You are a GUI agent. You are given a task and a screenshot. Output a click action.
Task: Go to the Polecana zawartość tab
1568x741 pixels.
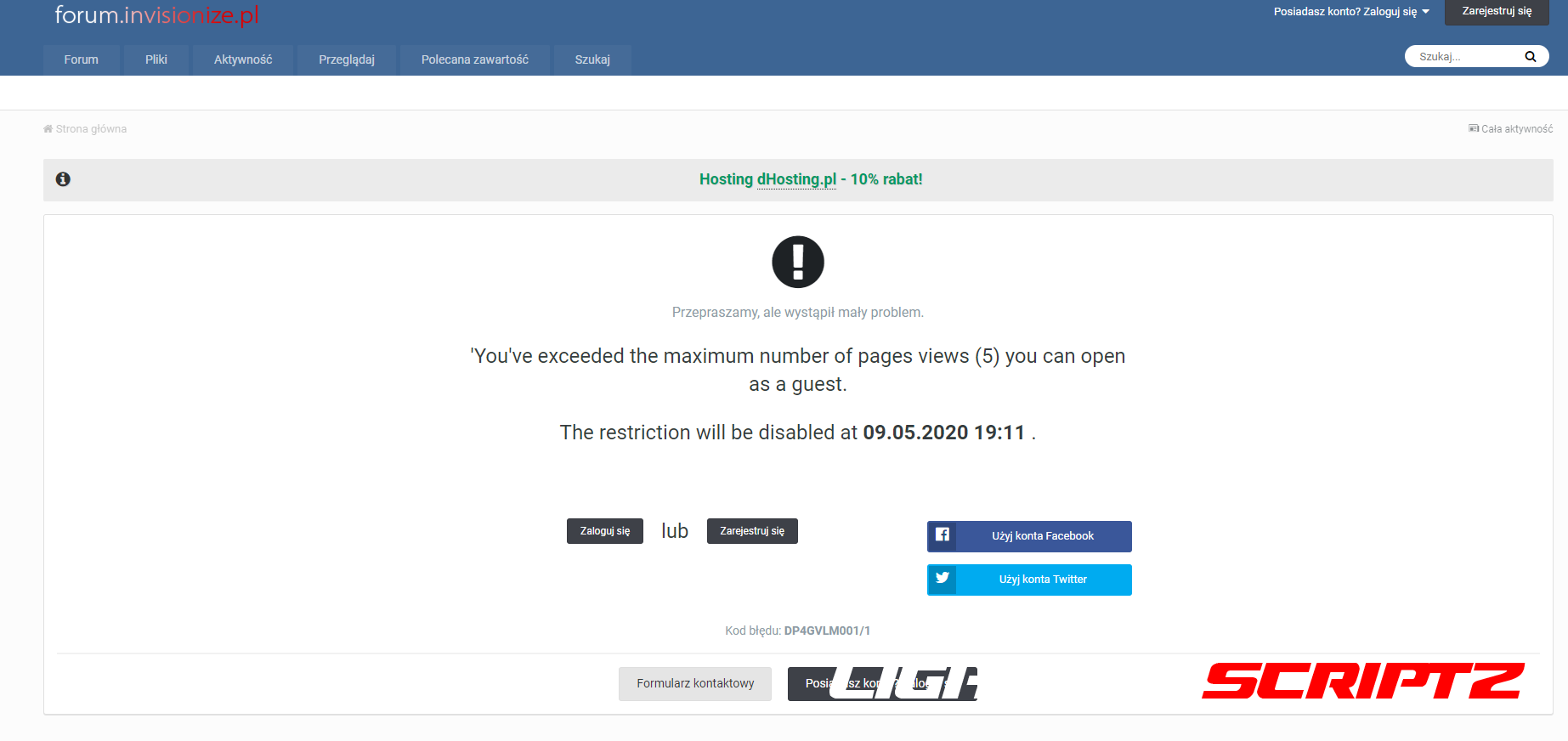(x=474, y=59)
